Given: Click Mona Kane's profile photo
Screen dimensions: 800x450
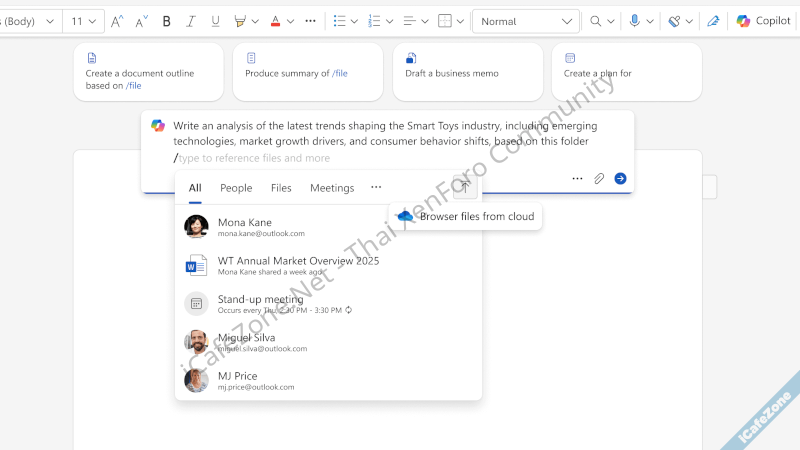Looking at the screenshot, I should 196,227.
